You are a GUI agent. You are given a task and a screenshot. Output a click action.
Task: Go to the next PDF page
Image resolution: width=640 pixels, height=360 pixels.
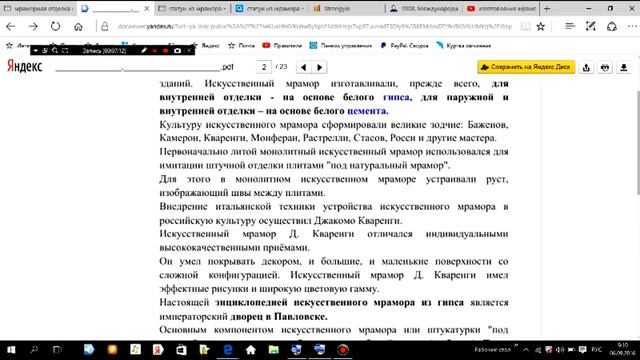[320, 67]
